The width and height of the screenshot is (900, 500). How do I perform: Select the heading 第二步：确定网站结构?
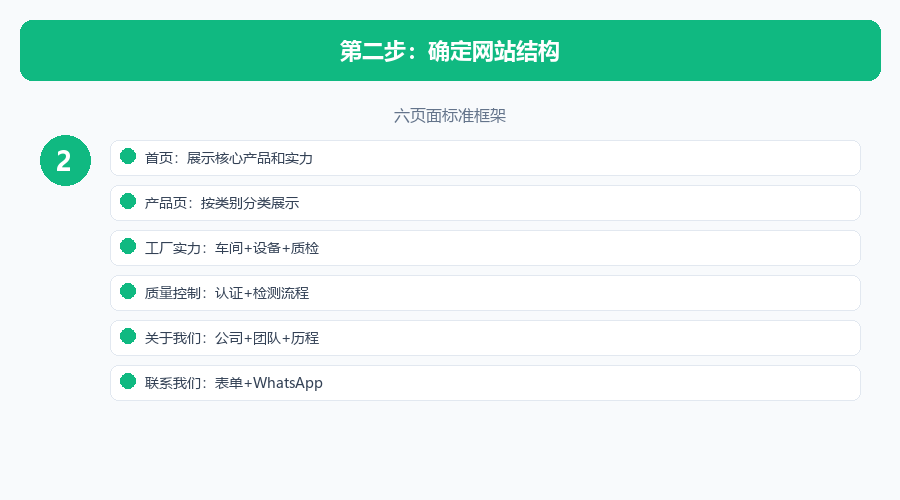[x=449, y=51]
